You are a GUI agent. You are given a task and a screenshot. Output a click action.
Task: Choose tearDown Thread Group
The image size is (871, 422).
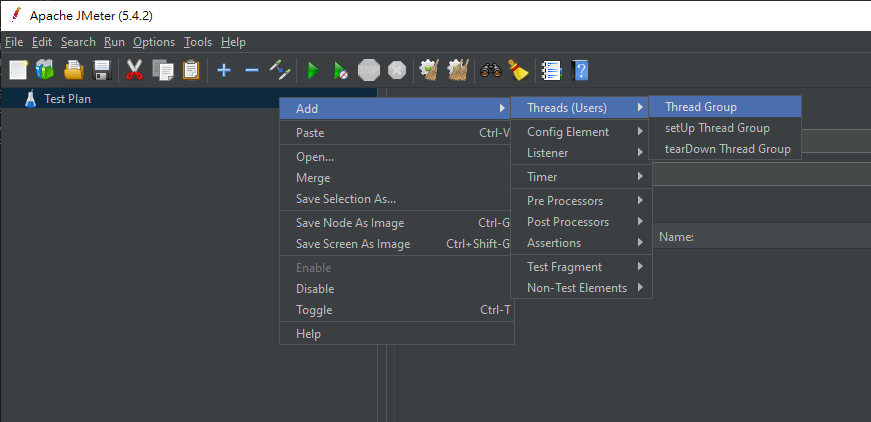pyautogui.click(x=725, y=149)
